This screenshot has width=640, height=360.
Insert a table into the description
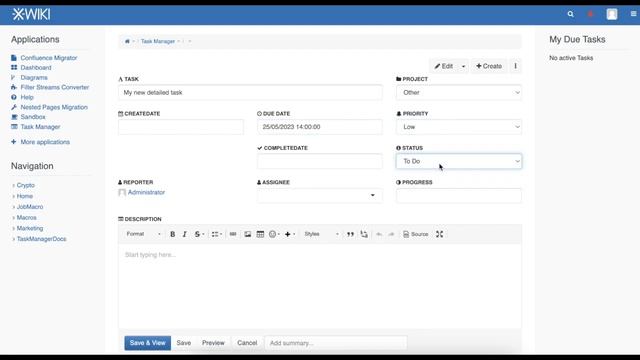(260, 234)
